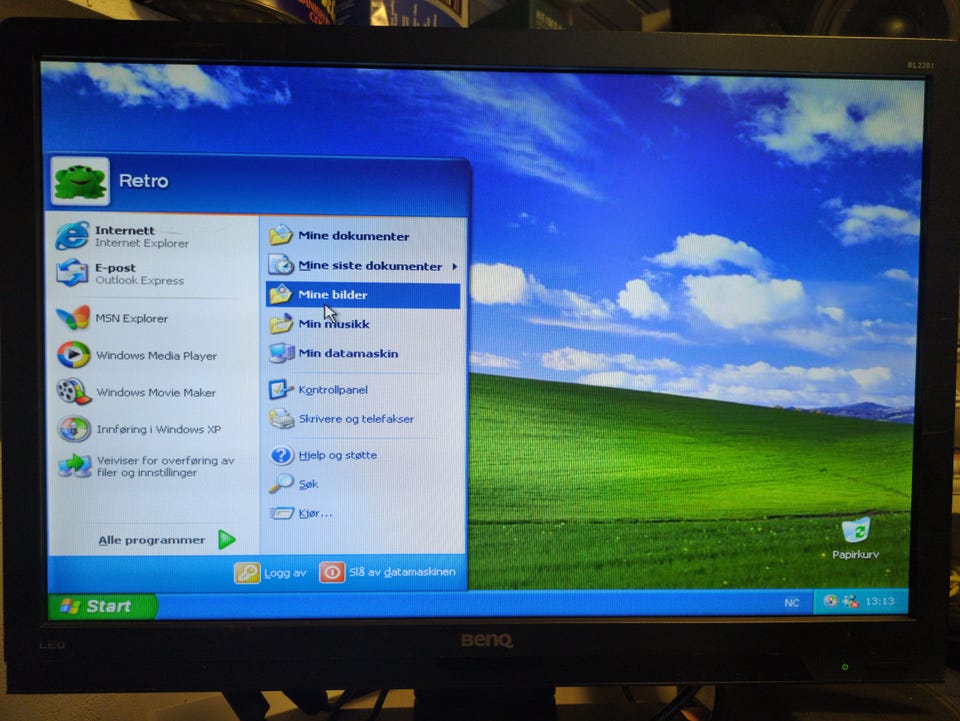
Task: Click the frog user account picture
Action: (x=80, y=182)
